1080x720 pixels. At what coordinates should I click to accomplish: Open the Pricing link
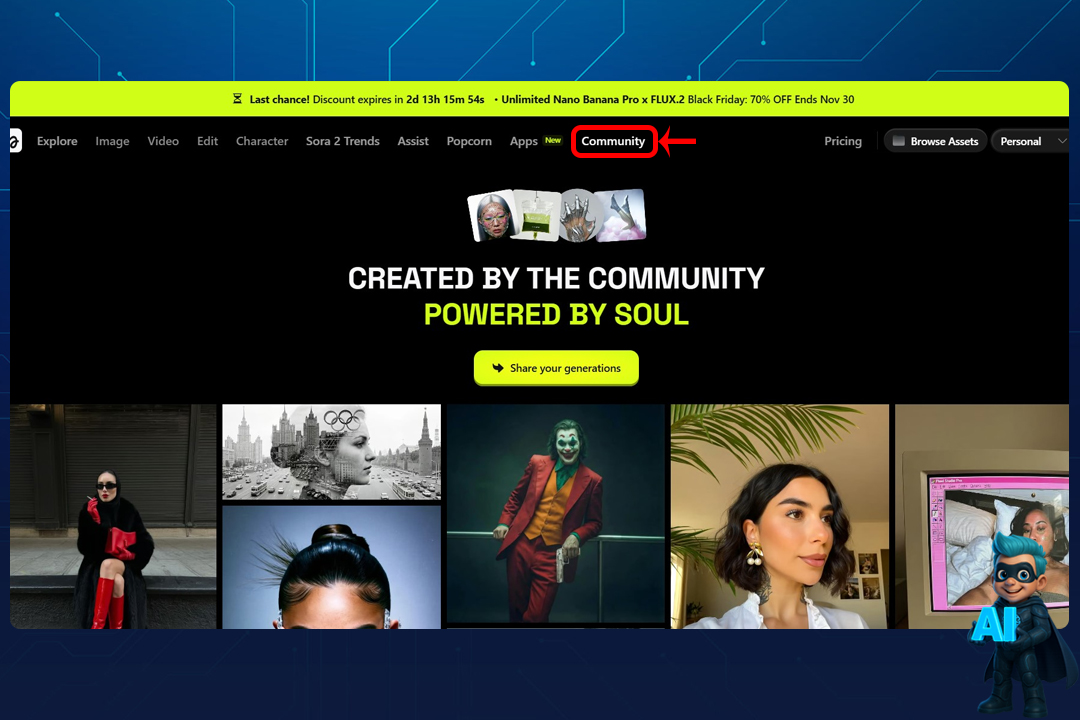click(x=842, y=141)
